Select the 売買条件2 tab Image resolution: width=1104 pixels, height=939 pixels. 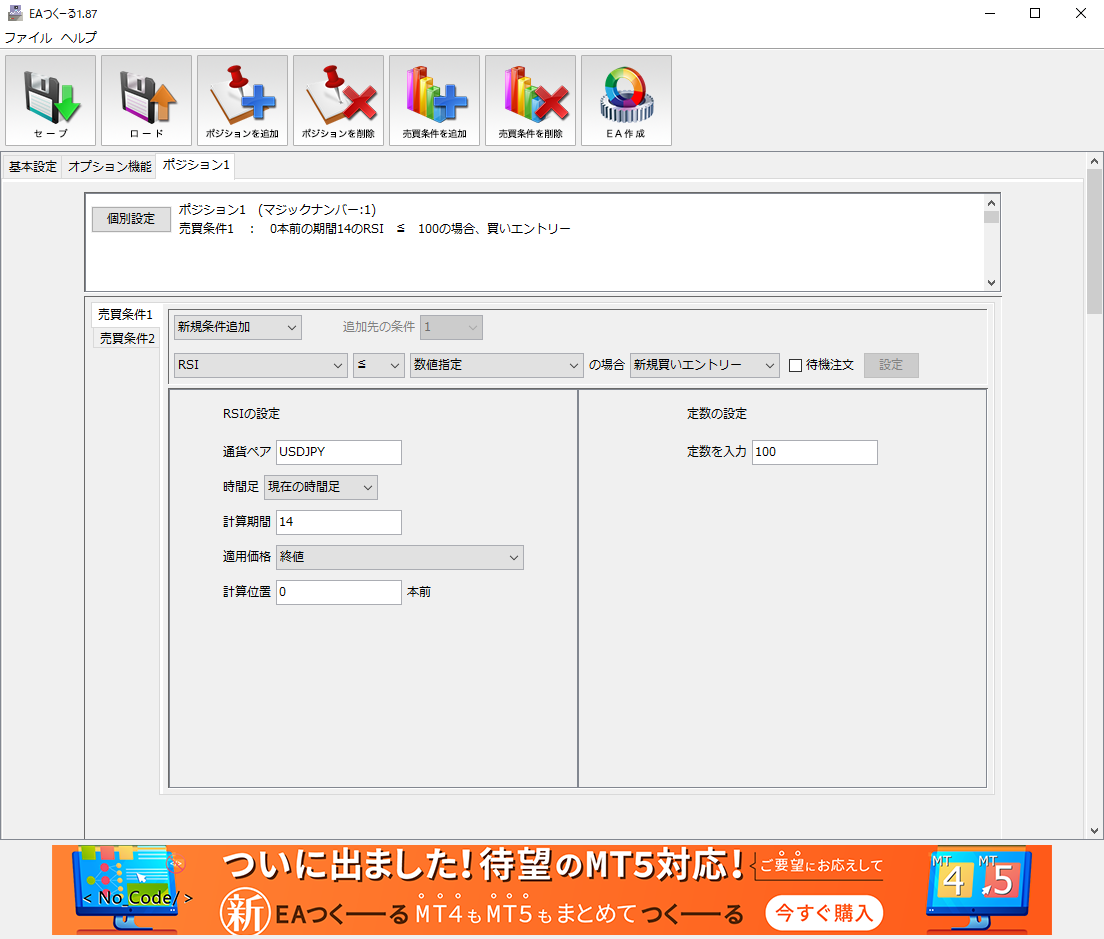click(x=127, y=338)
